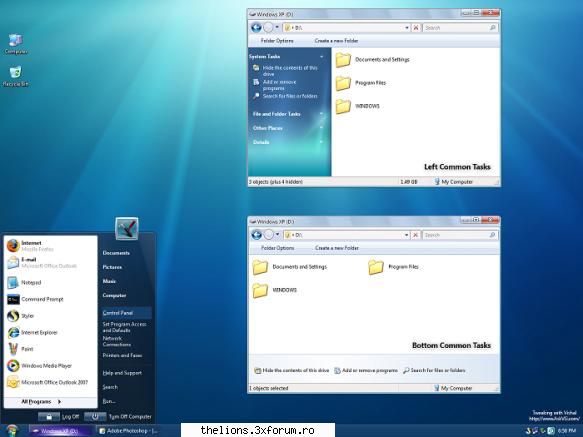Select WINDOWS folder in bottom window
The width and height of the screenshot is (583, 437).
click(x=275, y=290)
